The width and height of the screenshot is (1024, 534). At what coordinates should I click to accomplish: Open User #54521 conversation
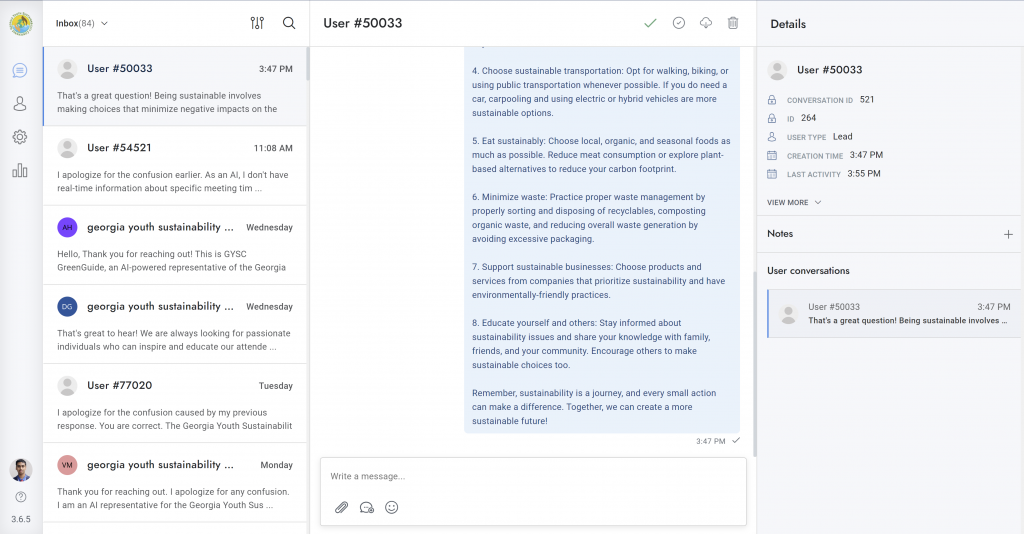coord(175,165)
